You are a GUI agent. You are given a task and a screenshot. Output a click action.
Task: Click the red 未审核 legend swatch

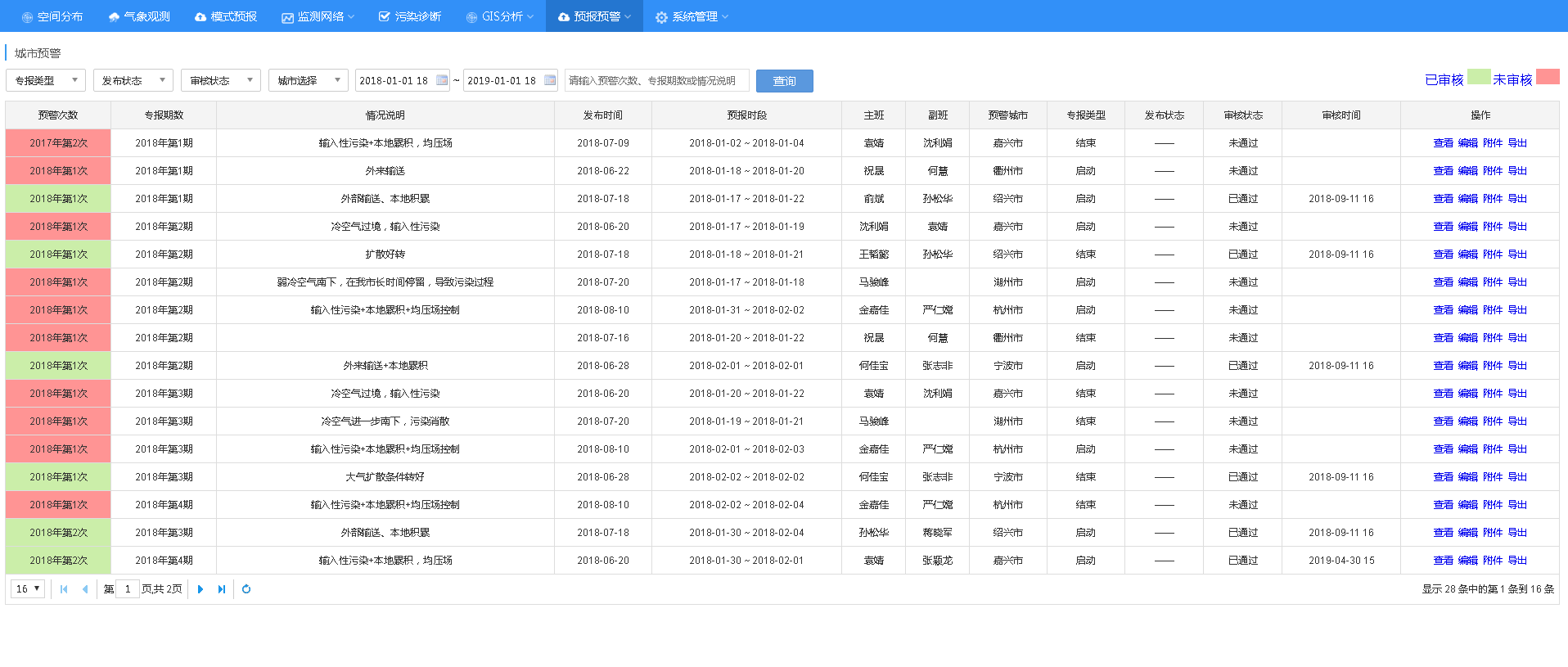(1548, 76)
